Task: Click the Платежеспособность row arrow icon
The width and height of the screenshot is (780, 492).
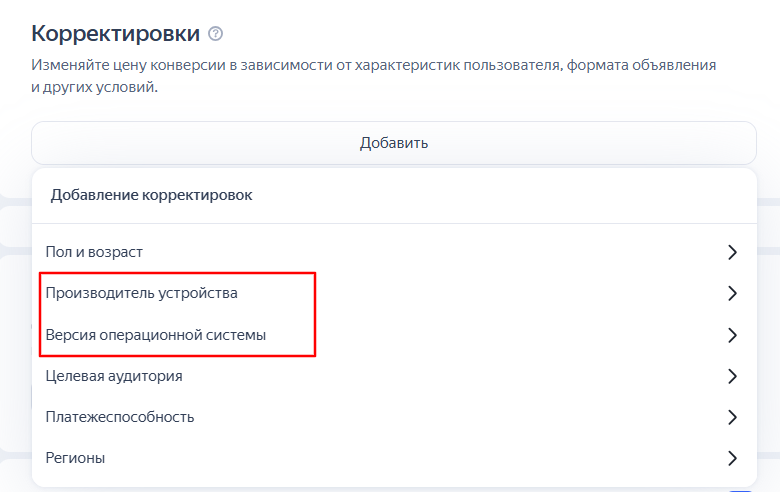Action: tap(732, 417)
